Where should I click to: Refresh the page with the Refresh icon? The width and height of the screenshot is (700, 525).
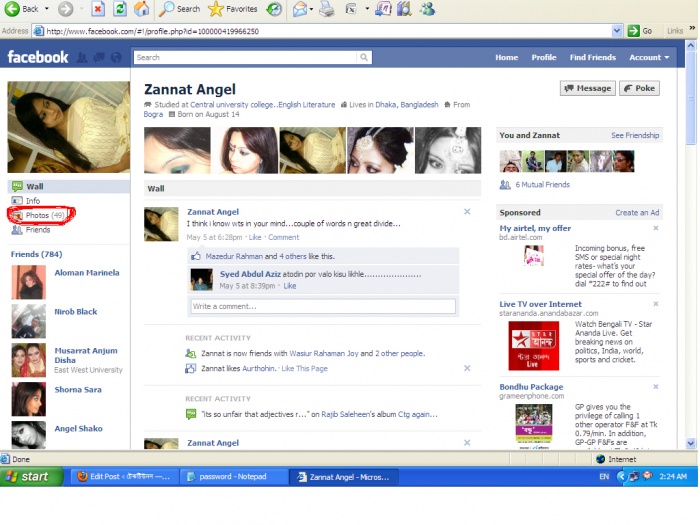pyautogui.click(x=120, y=9)
